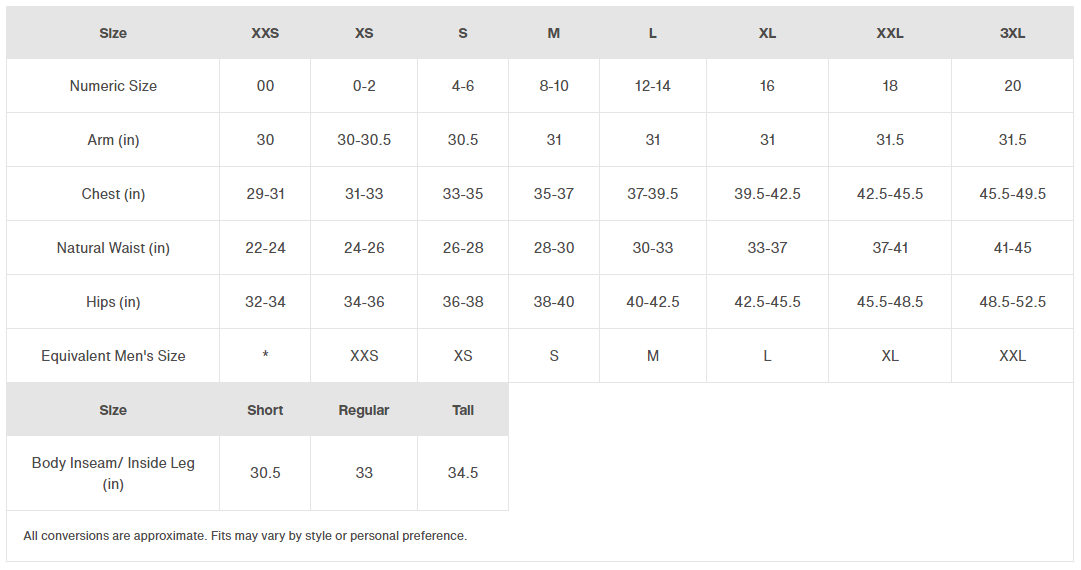Select the Hips (in) row label
1081x570 pixels.
113,302
